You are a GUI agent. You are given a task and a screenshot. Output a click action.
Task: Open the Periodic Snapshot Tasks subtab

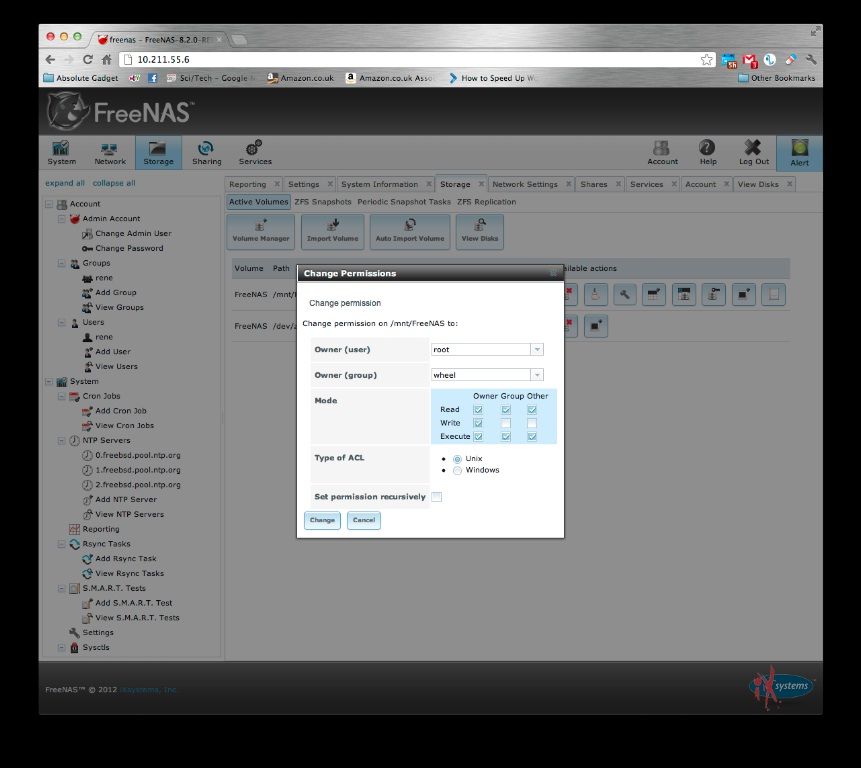pyautogui.click(x=404, y=202)
